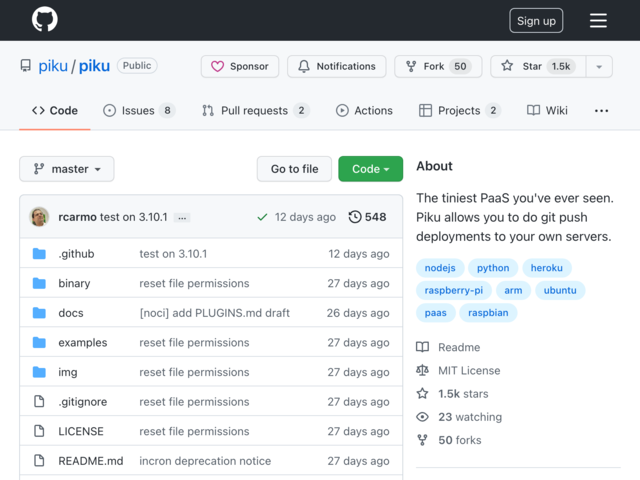Open the Actions tab
The image size is (640, 480).
(x=364, y=111)
